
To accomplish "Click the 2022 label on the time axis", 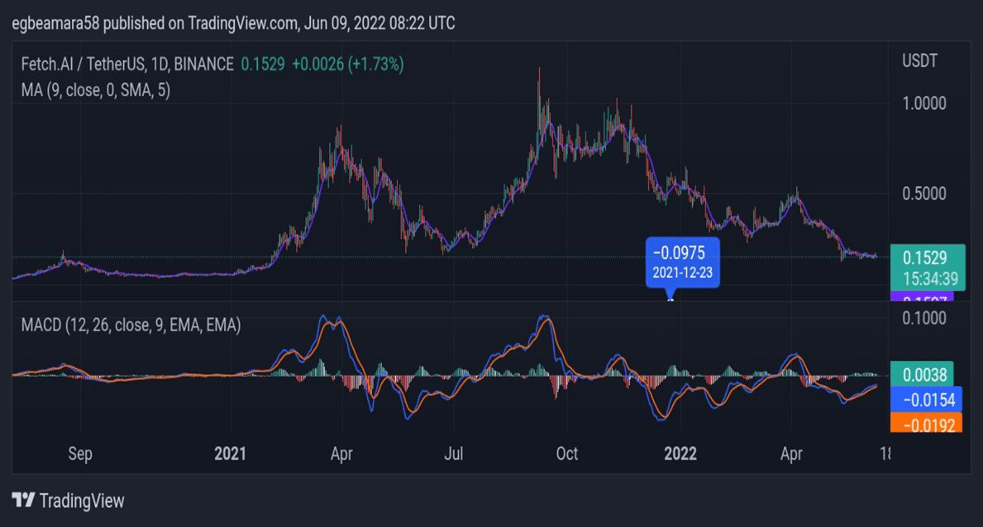I will click(x=681, y=454).
